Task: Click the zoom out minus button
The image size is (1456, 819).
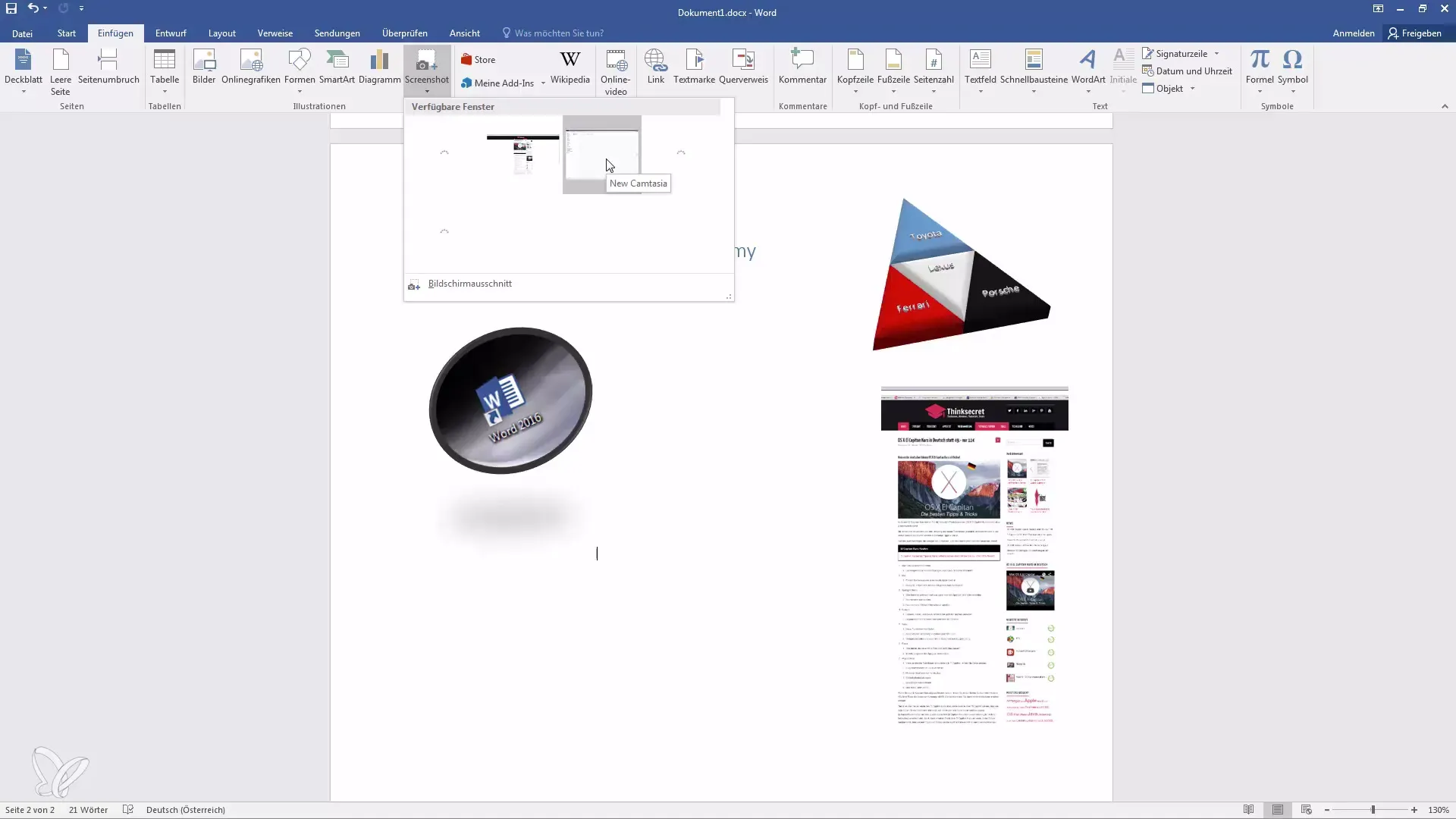Action: coord(1327,810)
